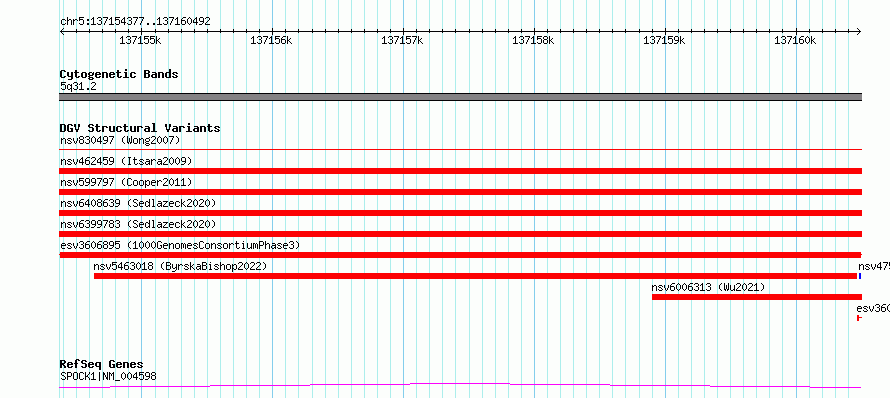Click the red bar under nsv6408639
Image resolution: width=890 pixels, height=398 pixels.
[x=460, y=213]
